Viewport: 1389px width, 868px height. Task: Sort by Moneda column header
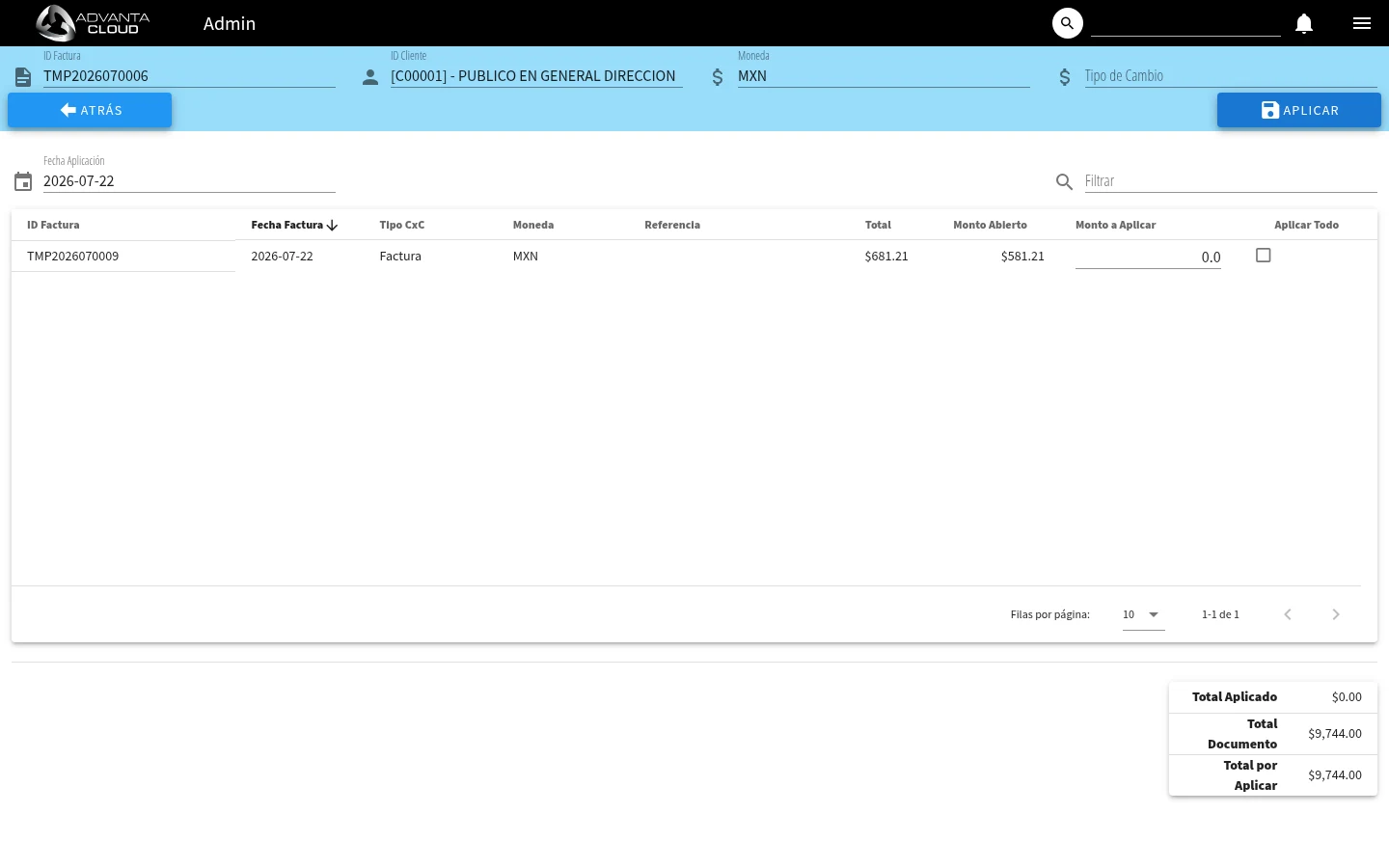pos(533,225)
